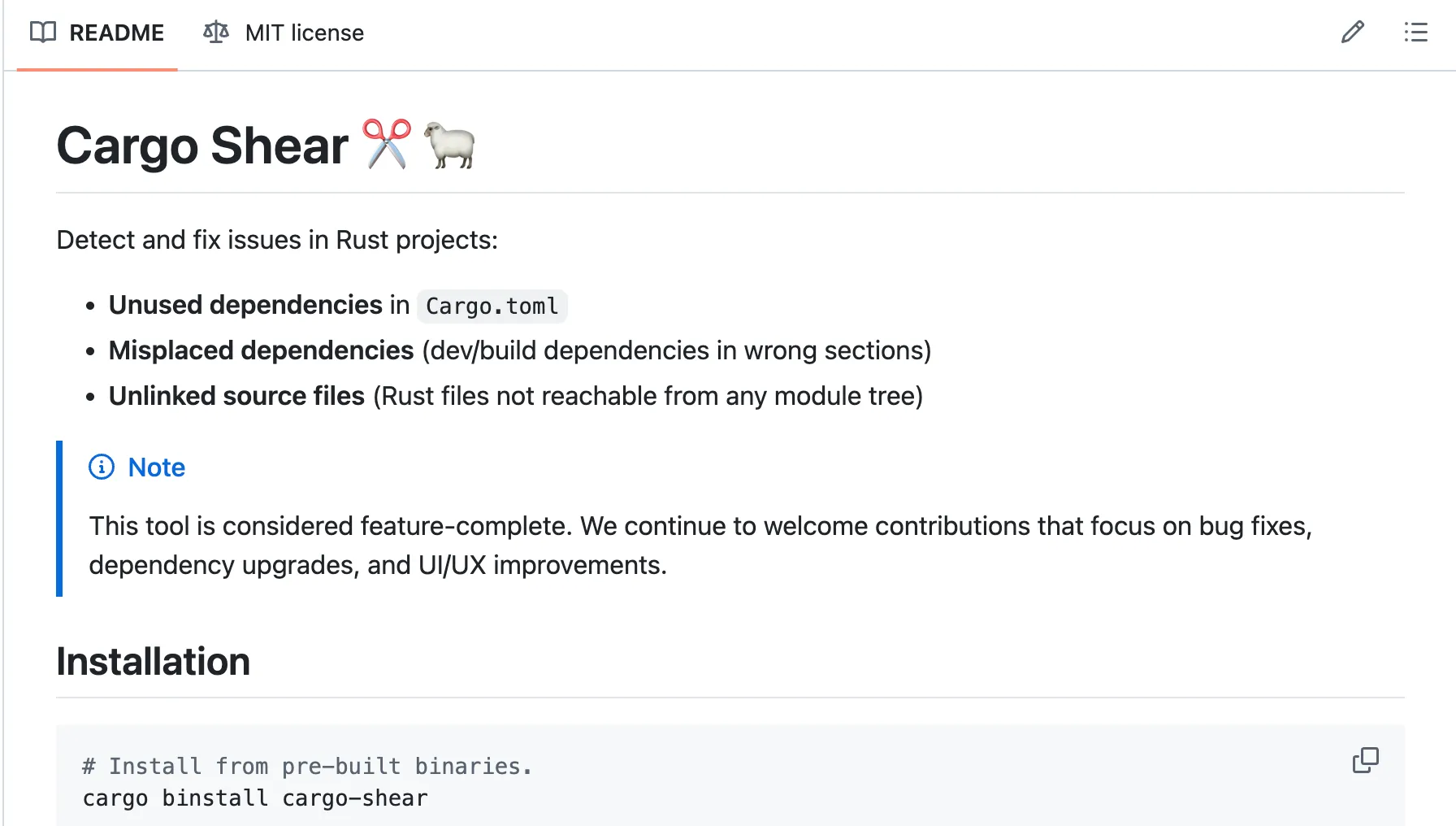The height and width of the screenshot is (826, 1456).
Task: Select the Cargo.toml inline code text
Action: (x=491, y=306)
